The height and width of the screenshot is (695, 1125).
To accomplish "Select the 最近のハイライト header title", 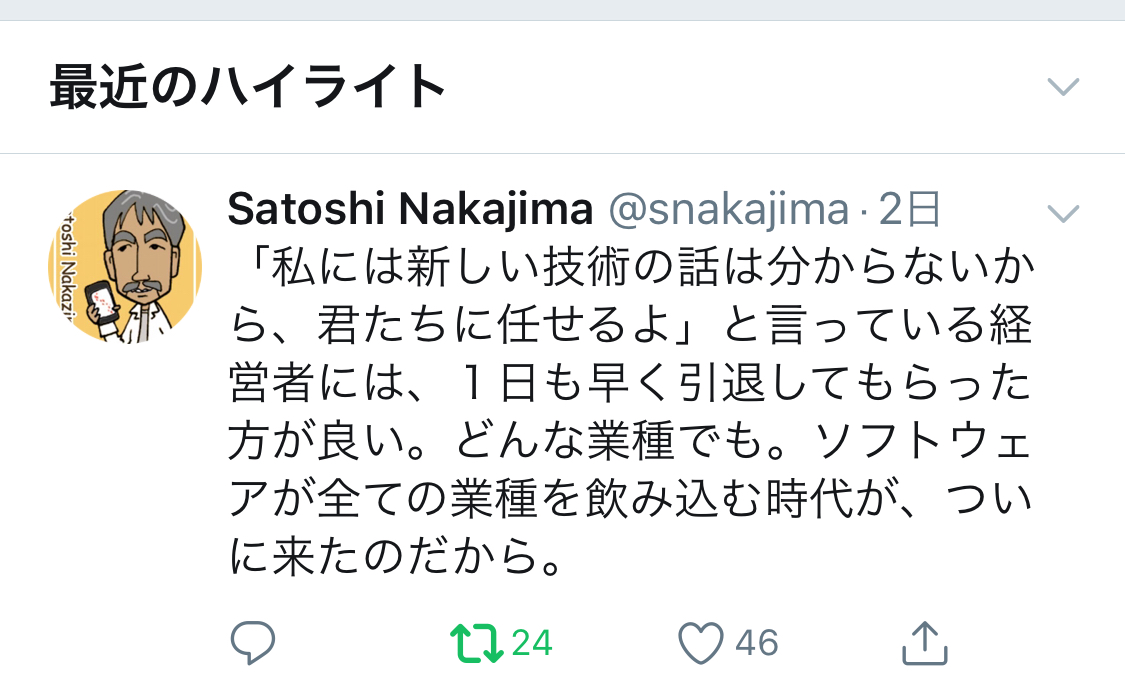I will click(x=247, y=87).
